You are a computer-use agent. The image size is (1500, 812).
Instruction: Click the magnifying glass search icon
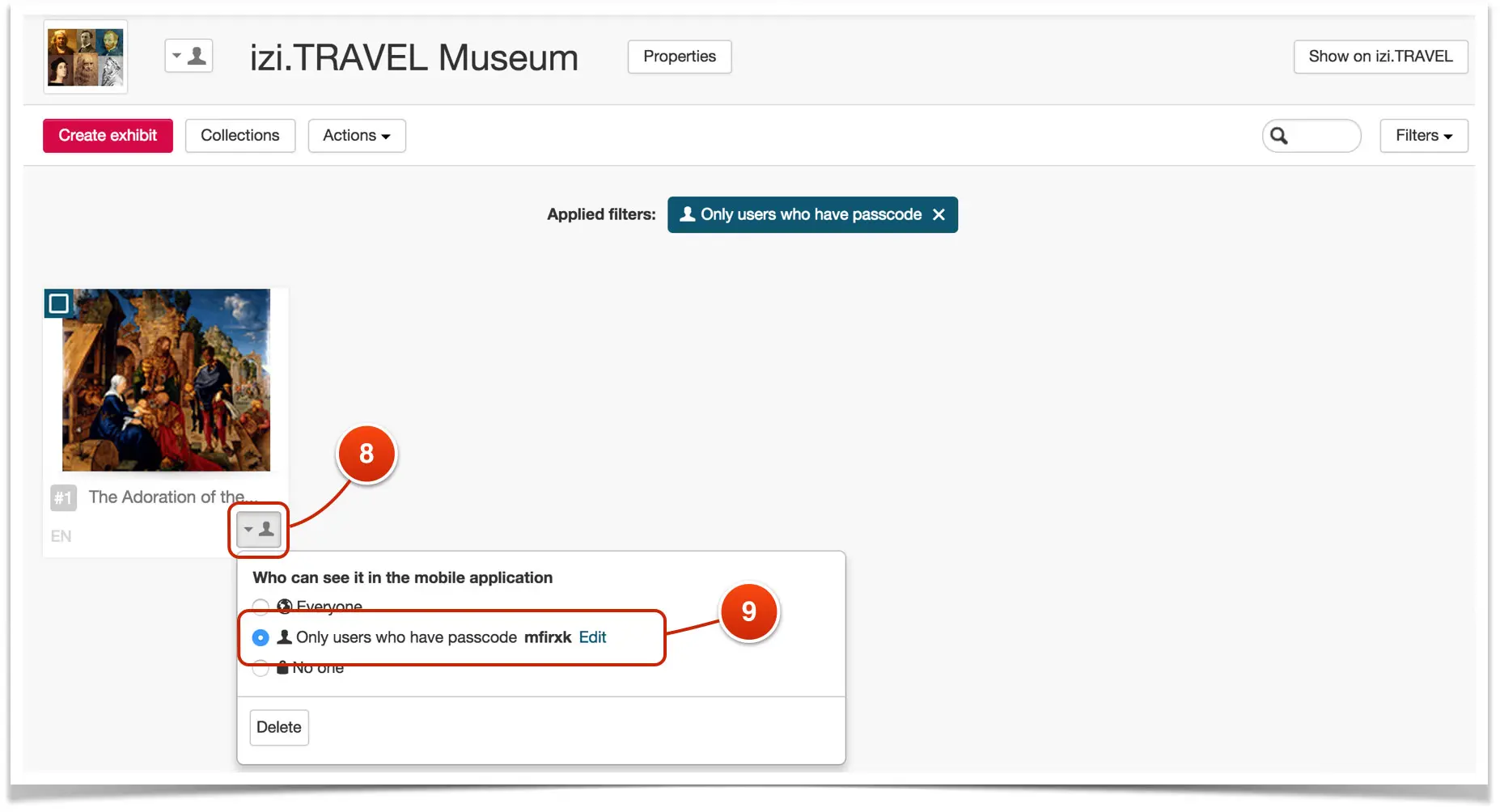coord(1279,136)
